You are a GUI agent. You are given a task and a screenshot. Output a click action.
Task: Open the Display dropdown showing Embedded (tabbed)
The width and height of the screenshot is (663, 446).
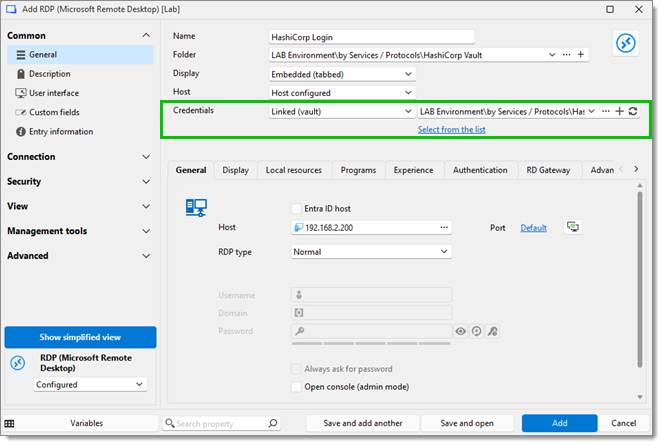pyautogui.click(x=342, y=74)
